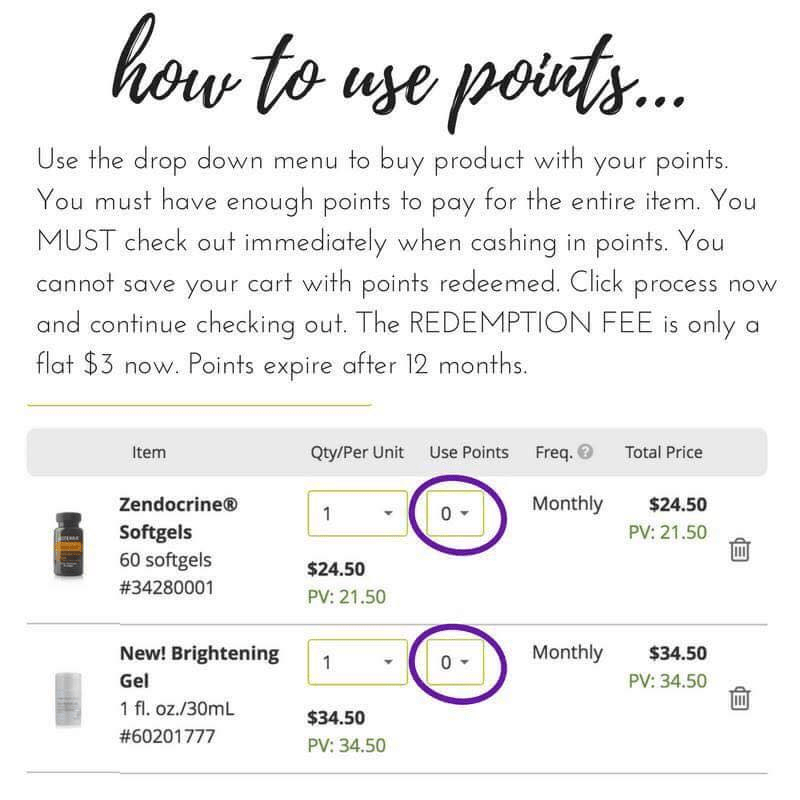800x800 pixels.
Task: Click the Item column header
Action: (148, 452)
